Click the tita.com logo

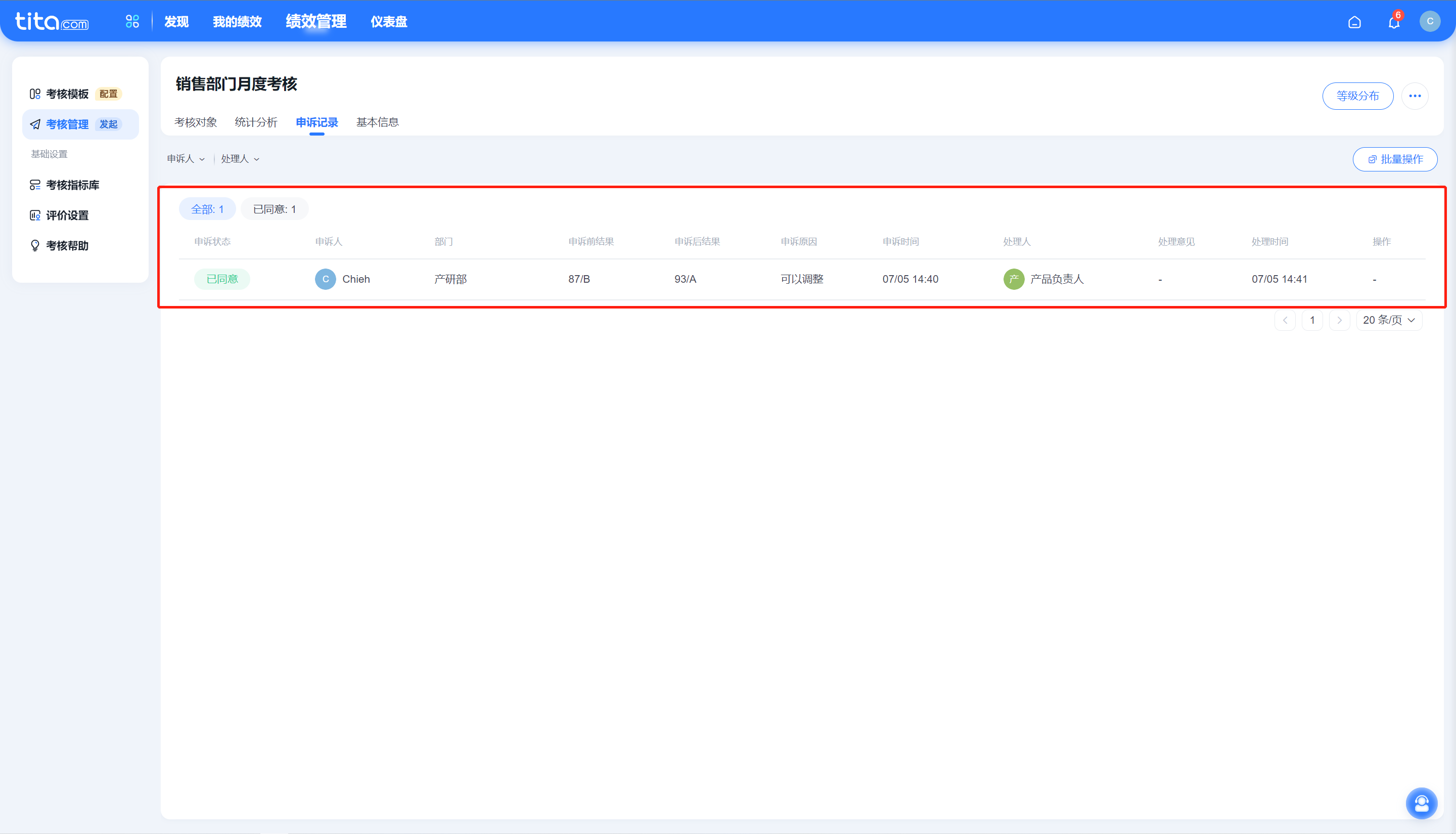pos(52,22)
